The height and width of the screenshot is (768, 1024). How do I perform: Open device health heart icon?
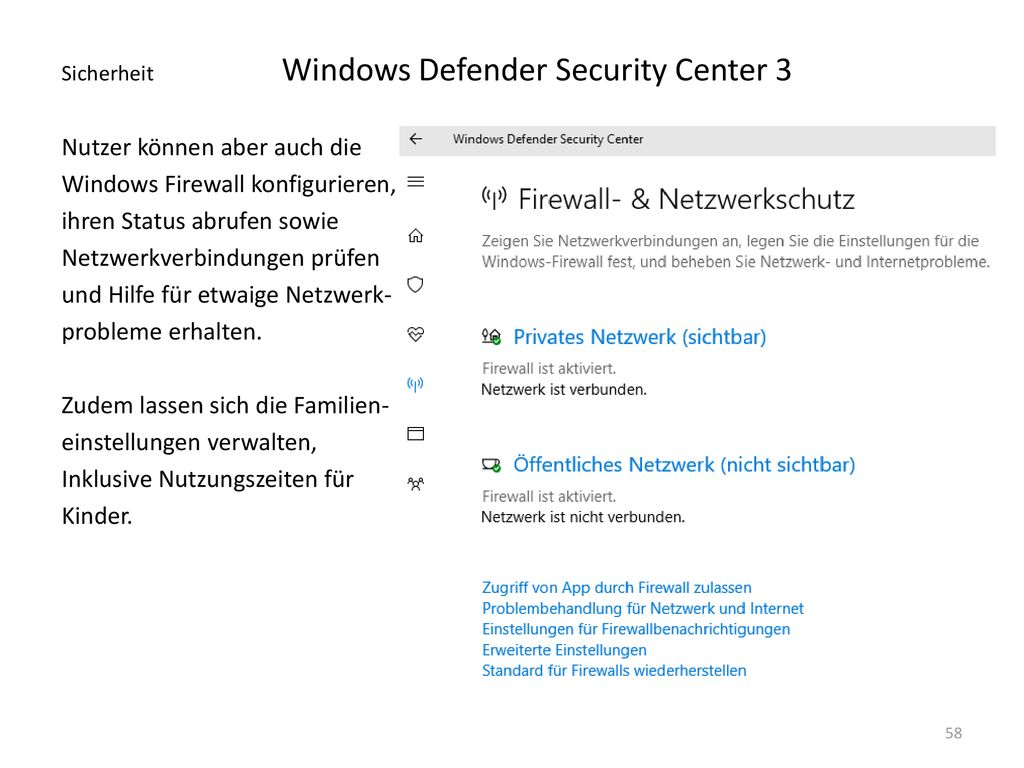415,334
